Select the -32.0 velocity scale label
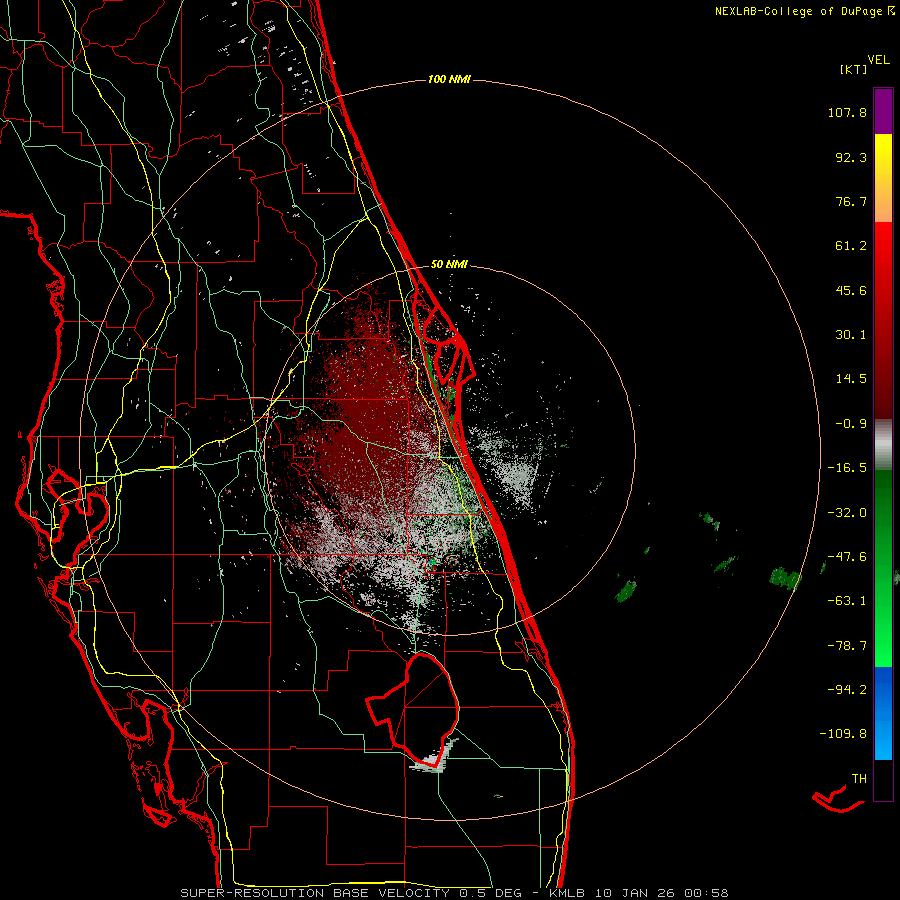 847,513
